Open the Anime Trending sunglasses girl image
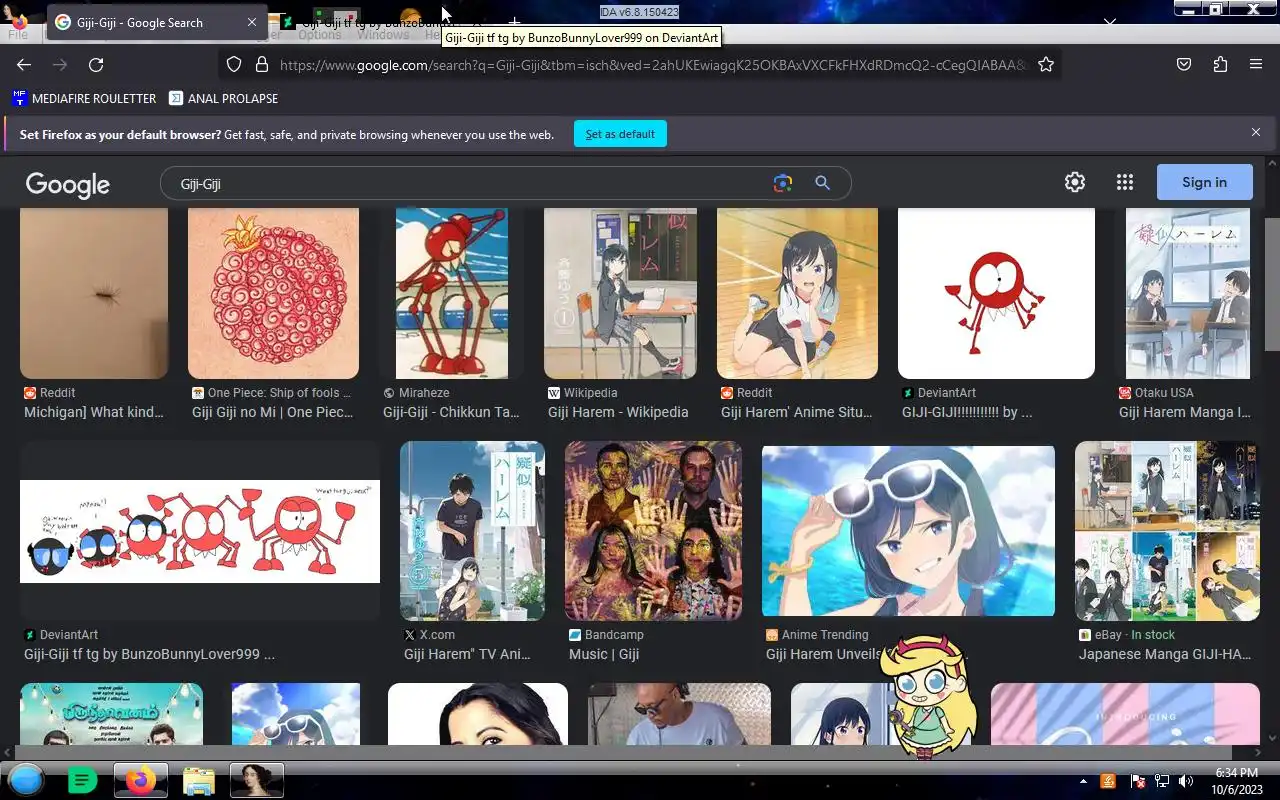The width and height of the screenshot is (1280, 800). (x=908, y=531)
